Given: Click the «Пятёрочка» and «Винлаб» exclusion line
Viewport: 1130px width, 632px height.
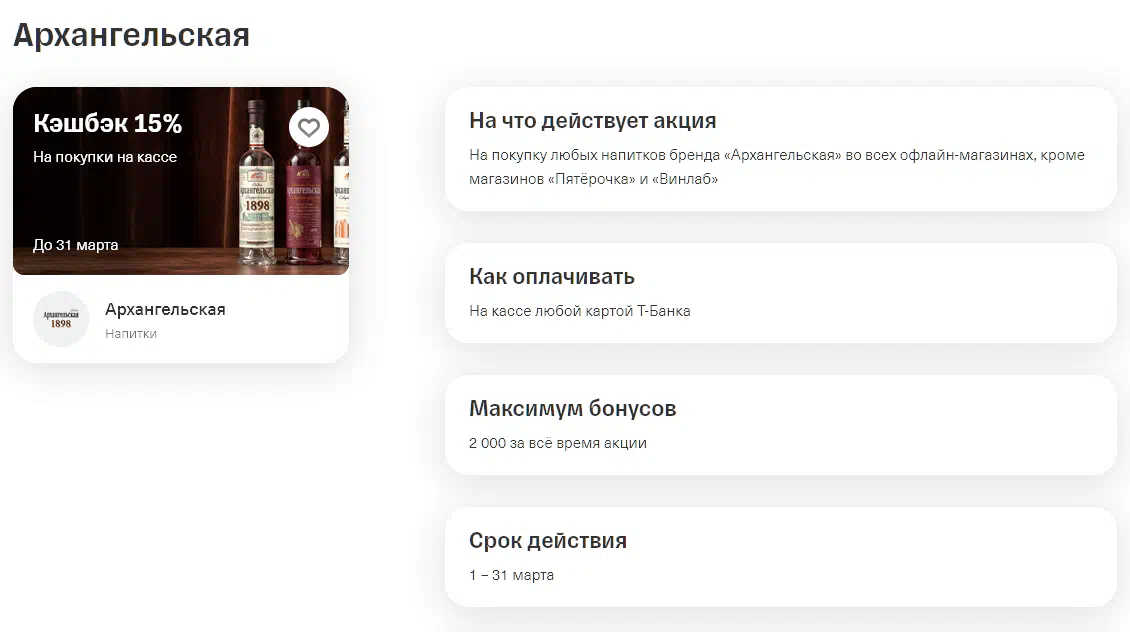Looking at the screenshot, I should click(593, 179).
